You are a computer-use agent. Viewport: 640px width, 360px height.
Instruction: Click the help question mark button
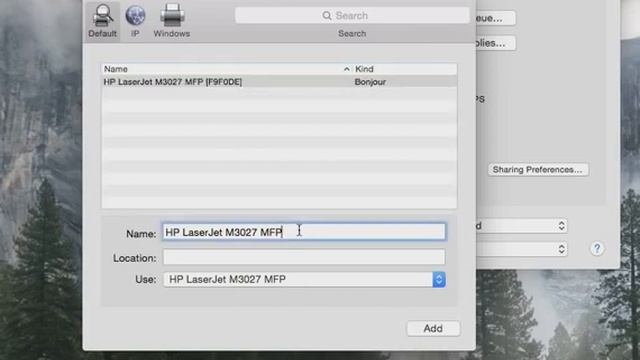[x=597, y=249]
